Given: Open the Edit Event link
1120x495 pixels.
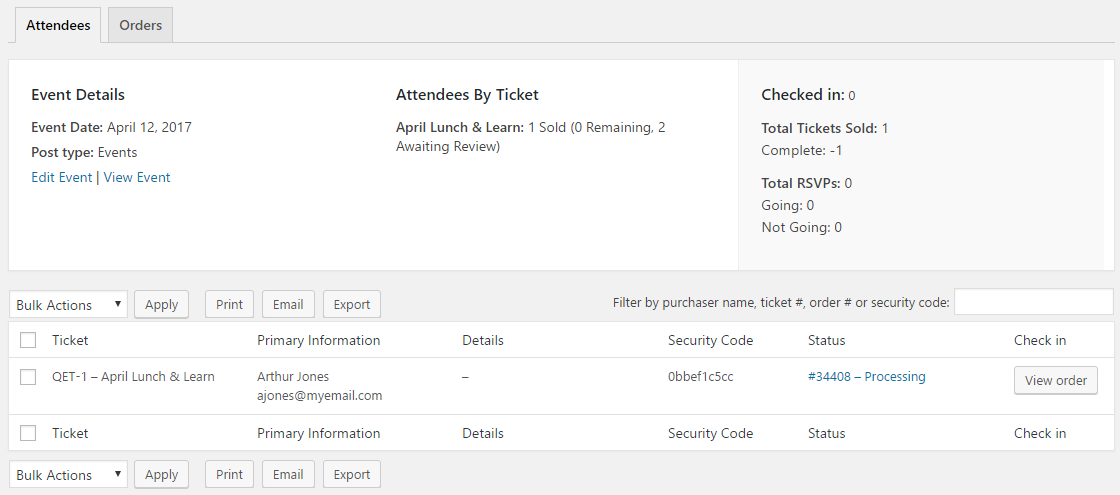Looking at the screenshot, I should click(x=62, y=177).
